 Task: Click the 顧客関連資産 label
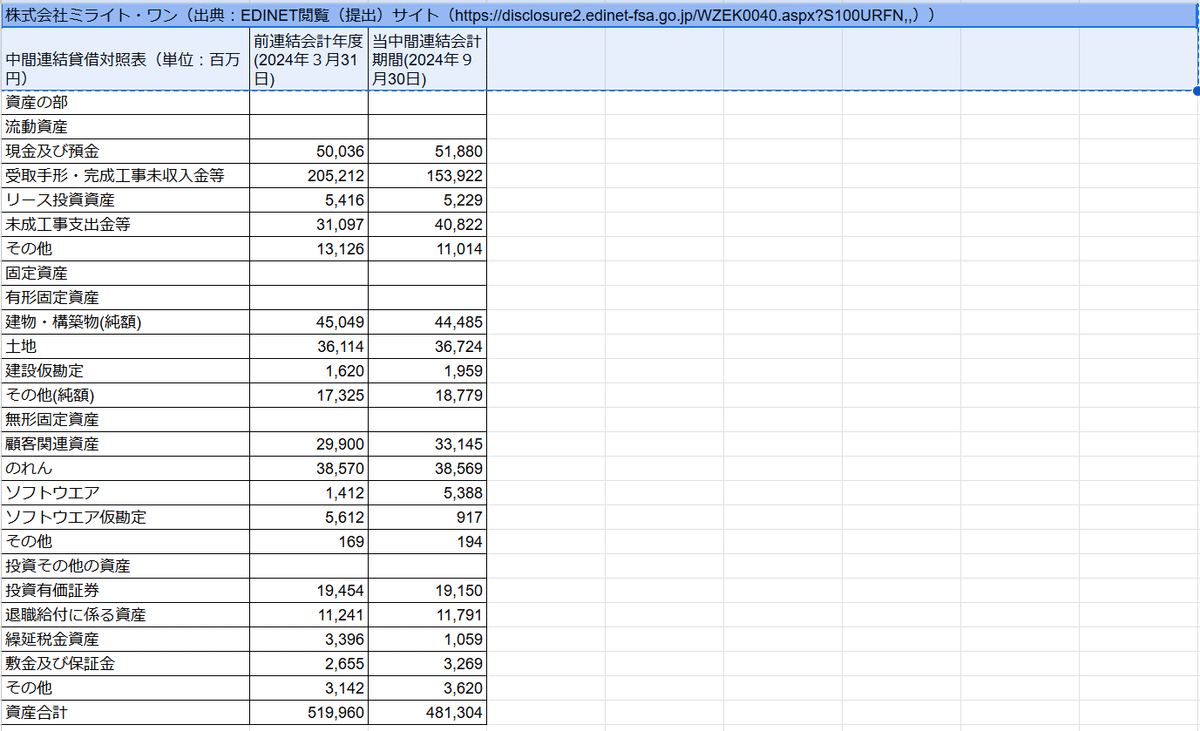[x=126, y=444]
